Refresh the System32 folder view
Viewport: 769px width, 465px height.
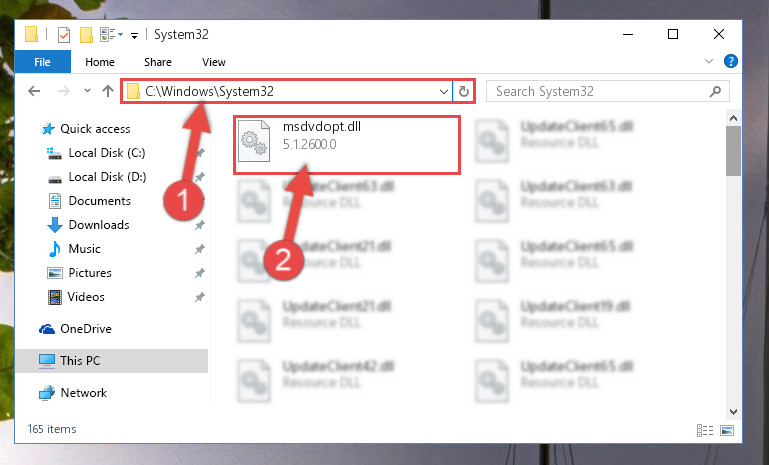(x=463, y=91)
